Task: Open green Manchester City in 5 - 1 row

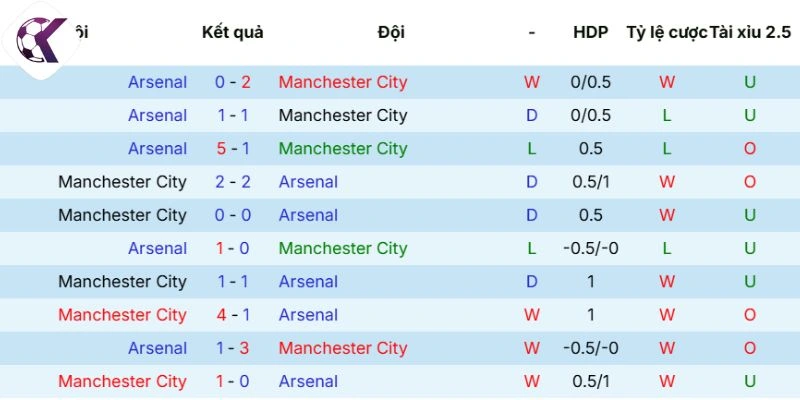Action: [343, 148]
